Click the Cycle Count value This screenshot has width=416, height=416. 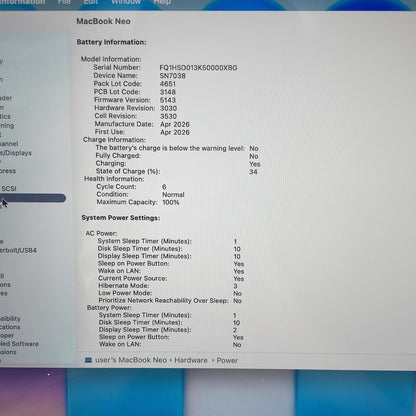pyautogui.click(x=164, y=187)
